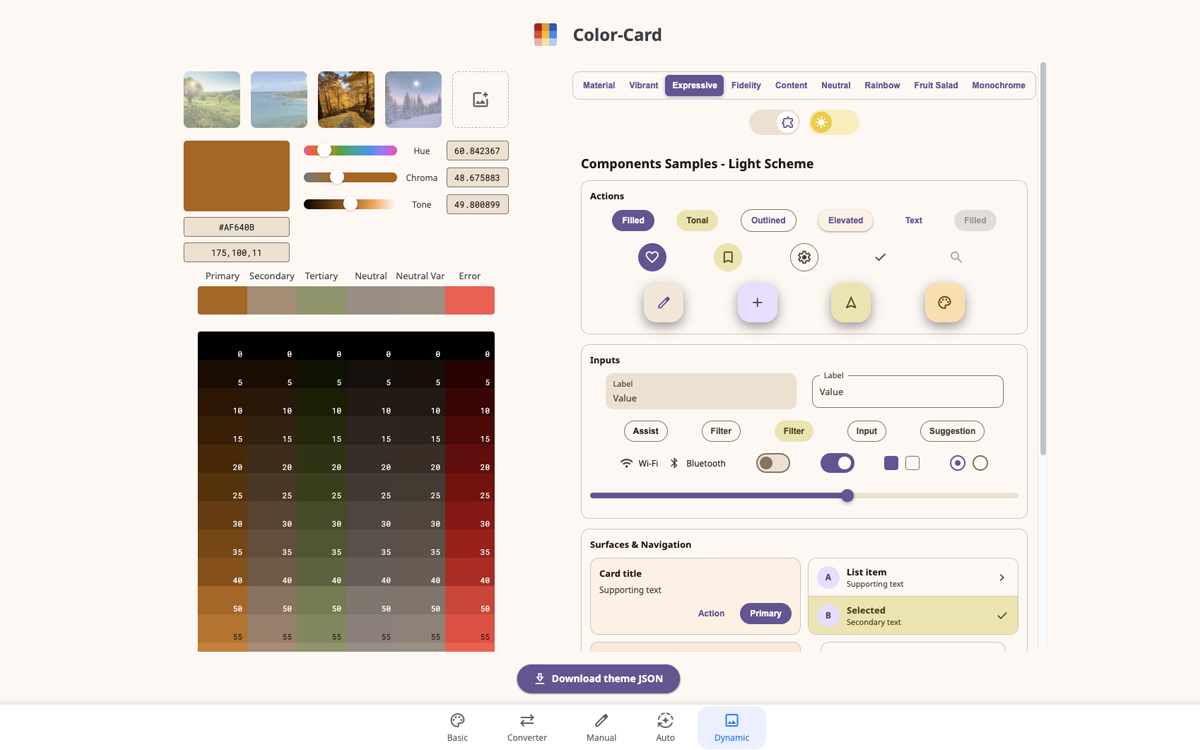Click the Download theme JSON button
The height and width of the screenshot is (750, 1200).
pyautogui.click(x=598, y=678)
